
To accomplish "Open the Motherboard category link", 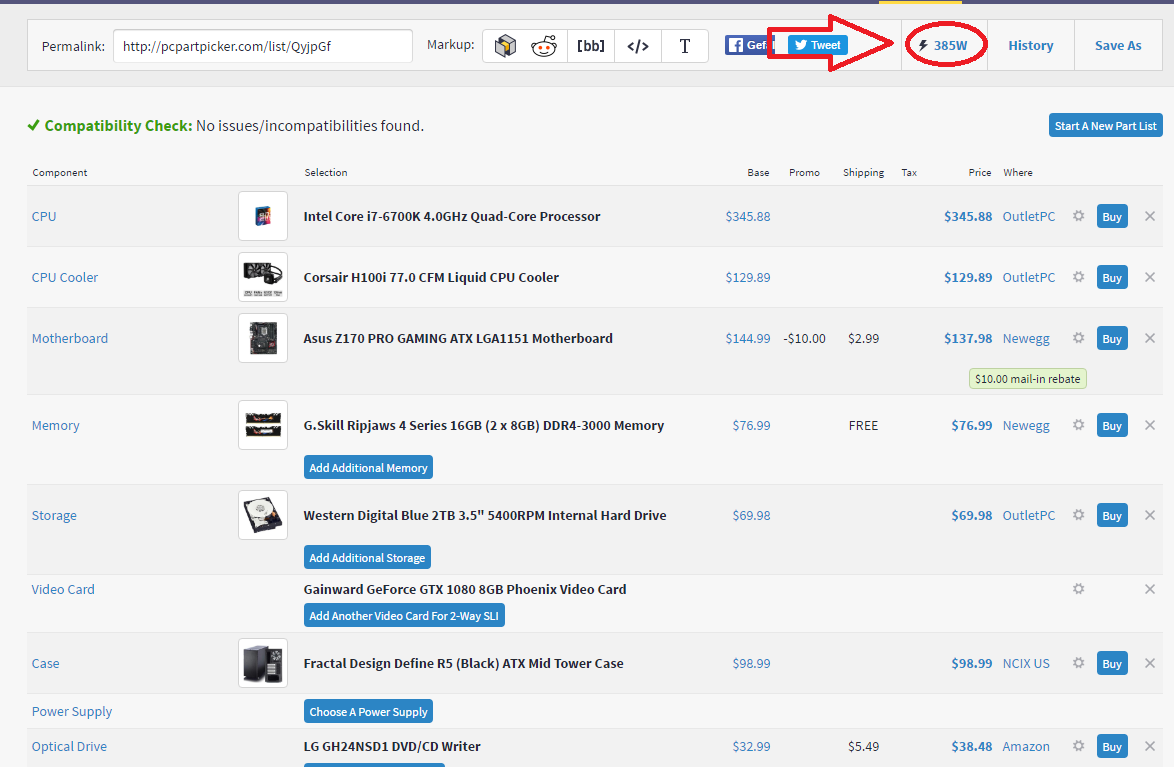I will click(70, 338).
